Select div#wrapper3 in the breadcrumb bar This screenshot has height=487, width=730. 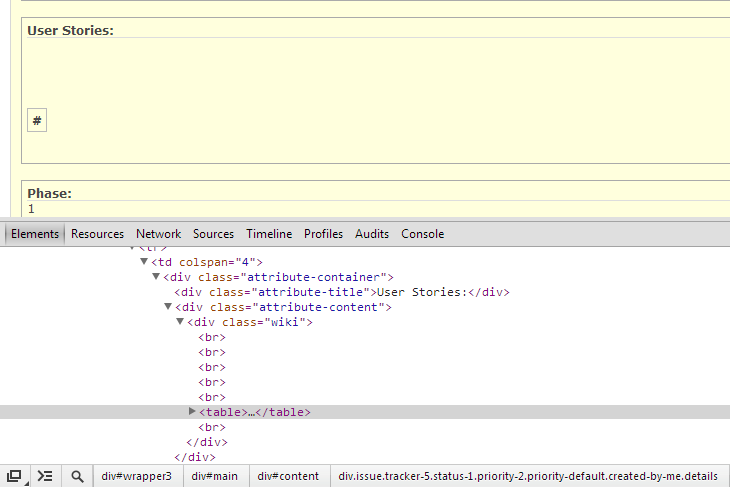coord(136,476)
